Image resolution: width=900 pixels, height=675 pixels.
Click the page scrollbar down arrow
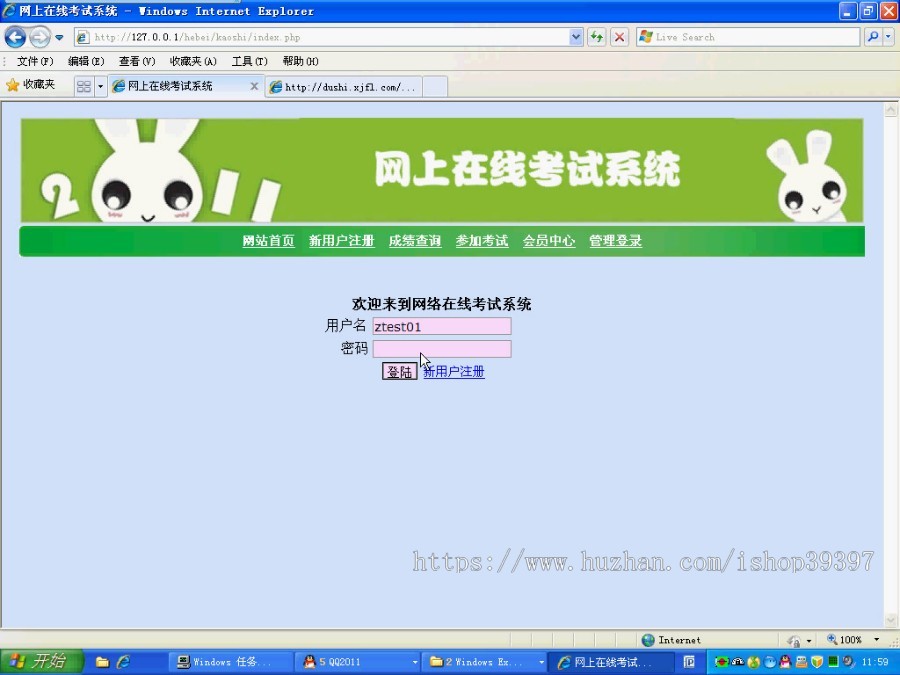pos(891,620)
